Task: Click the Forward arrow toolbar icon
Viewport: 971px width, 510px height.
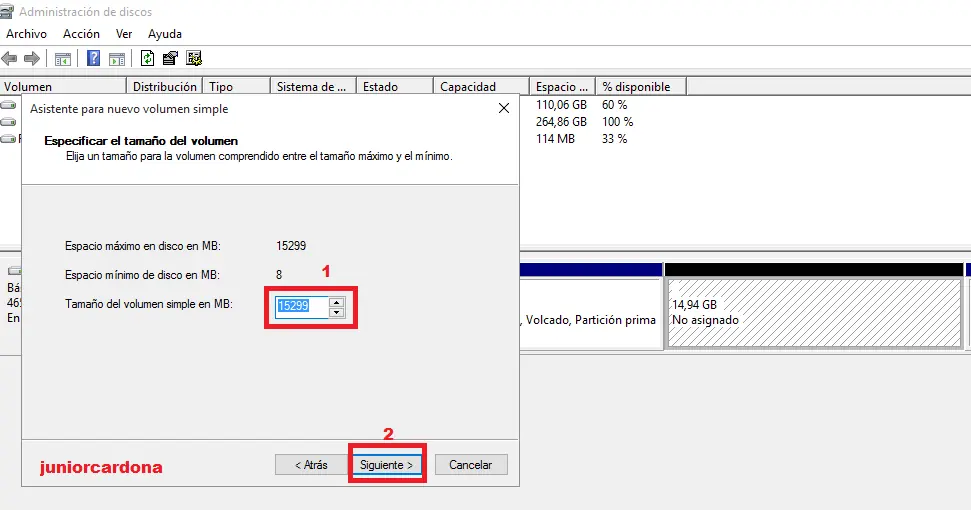Action: [x=32, y=59]
